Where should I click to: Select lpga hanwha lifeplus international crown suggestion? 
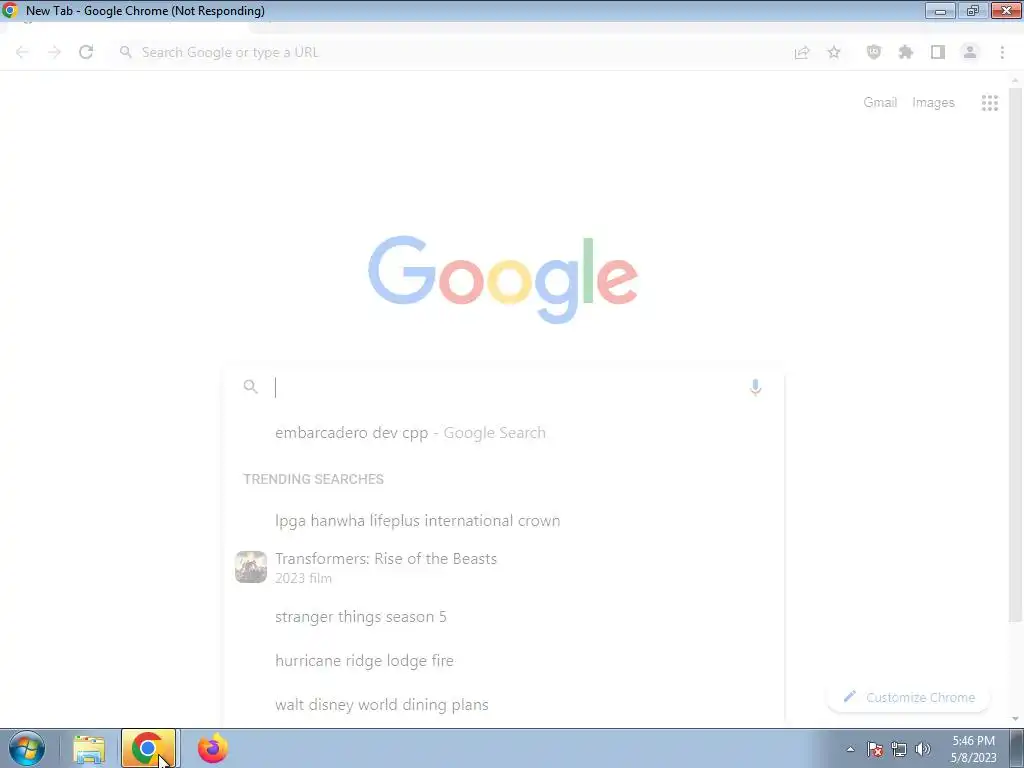click(x=503, y=521)
